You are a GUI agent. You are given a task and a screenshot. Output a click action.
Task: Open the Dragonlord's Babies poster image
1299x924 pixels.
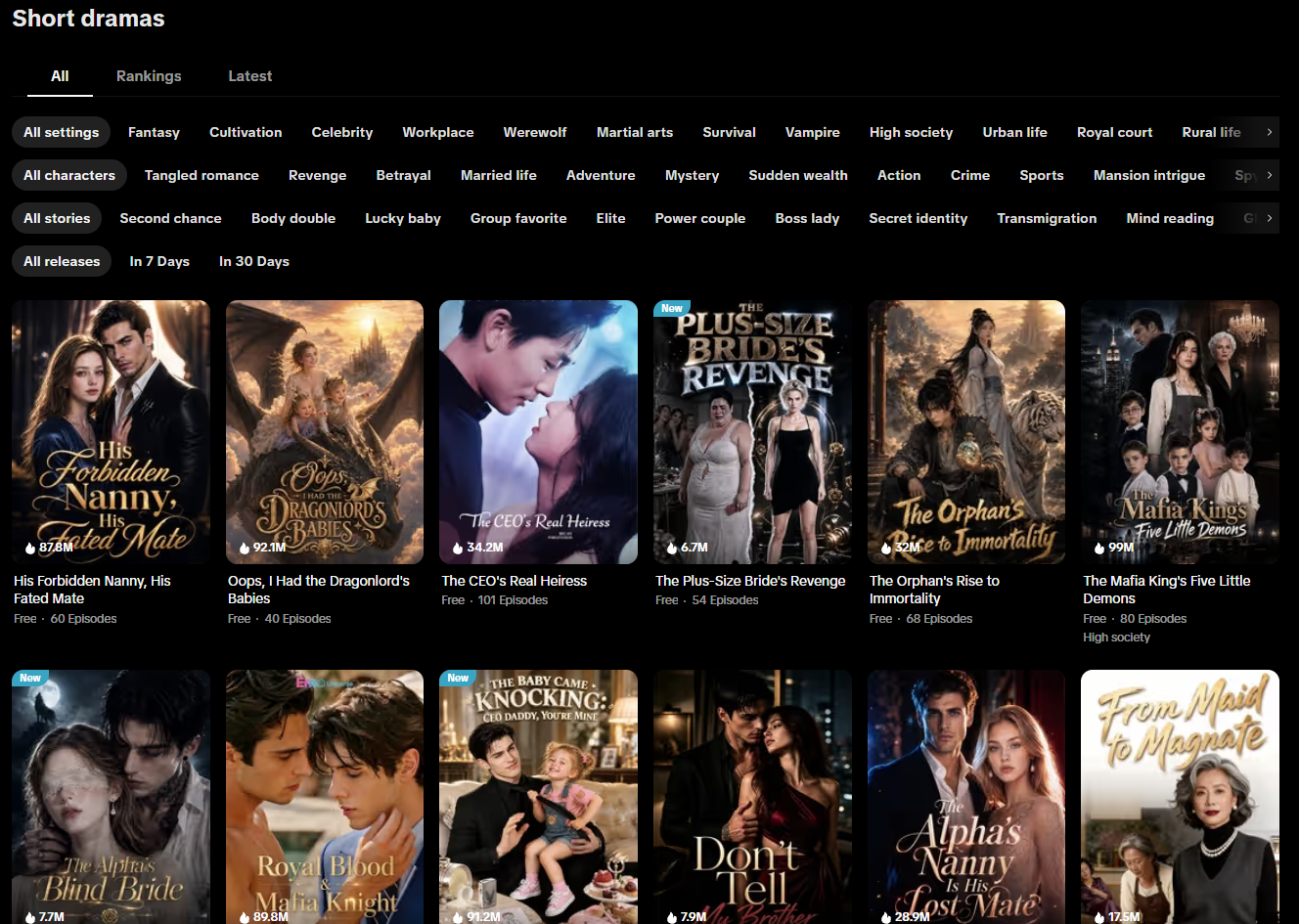pyautogui.click(x=325, y=432)
